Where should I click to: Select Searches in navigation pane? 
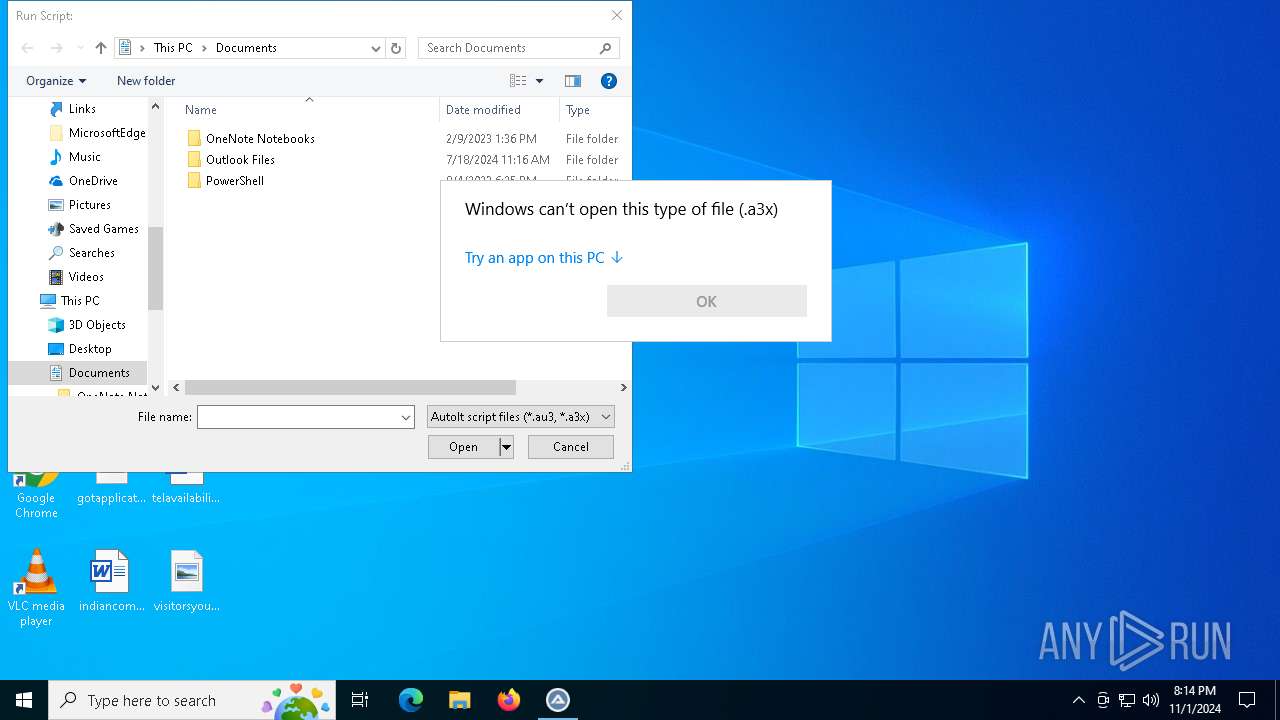point(92,253)
